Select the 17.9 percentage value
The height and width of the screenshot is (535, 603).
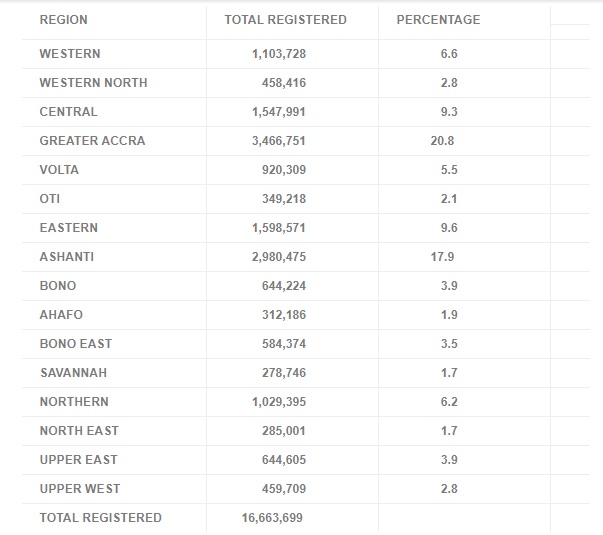tap(442, 257)
